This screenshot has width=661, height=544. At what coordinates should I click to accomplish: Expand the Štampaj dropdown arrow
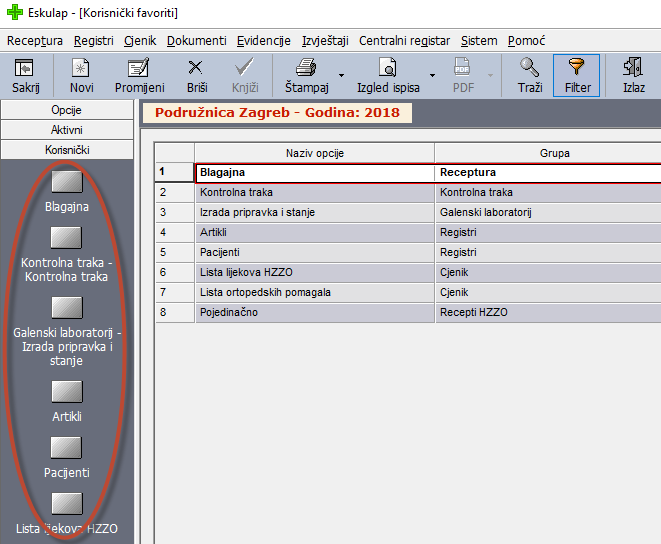tap(340, 76)
